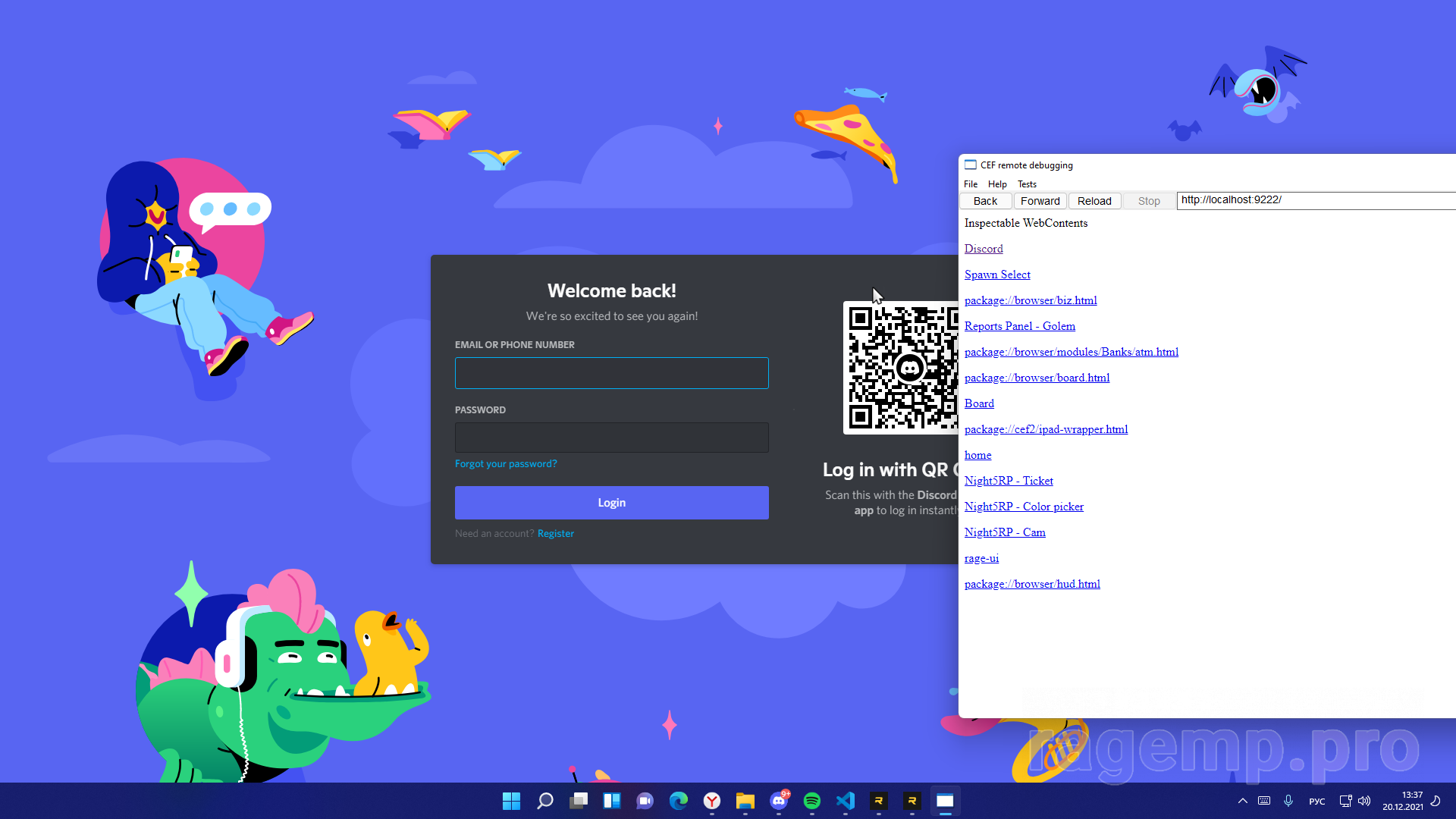This screenshot has height=819, width=1456.
Task: Open package://browser/board.html link
Action: click(x=1037, y=378)
